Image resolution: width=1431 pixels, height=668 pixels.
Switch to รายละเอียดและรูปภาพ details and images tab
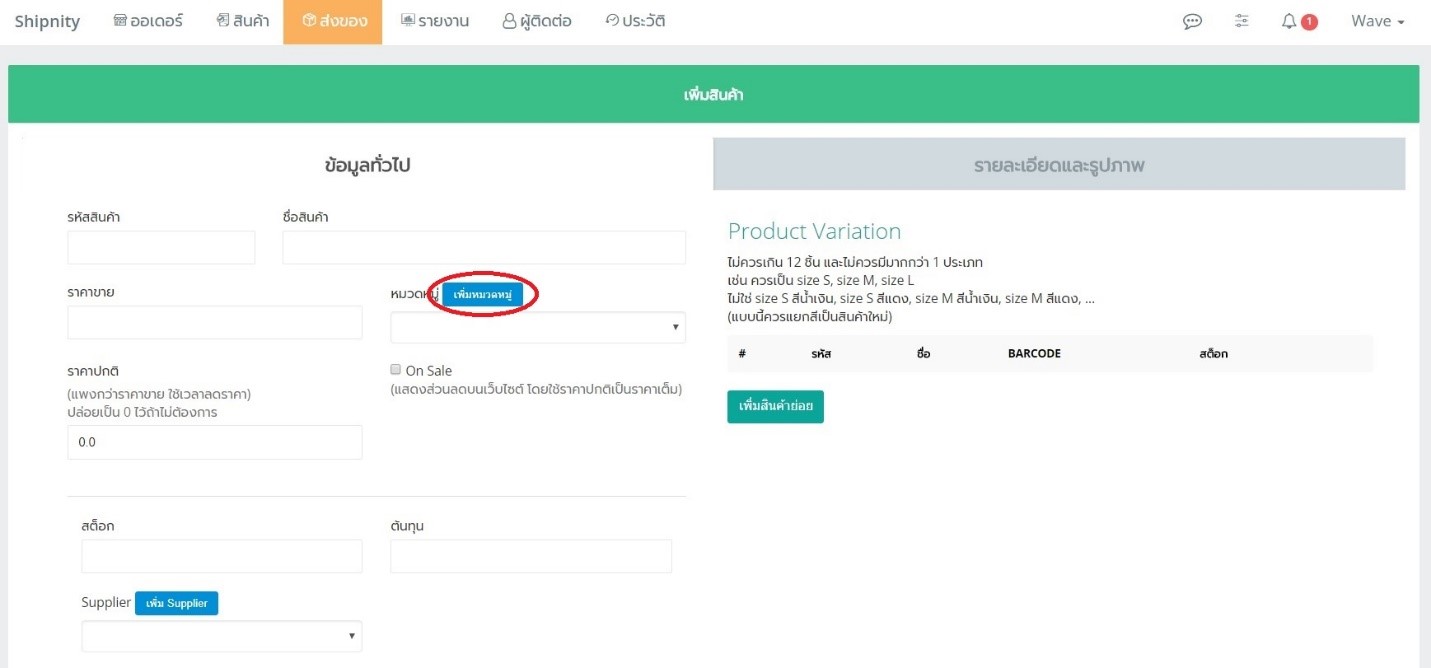coord(1059,165)
